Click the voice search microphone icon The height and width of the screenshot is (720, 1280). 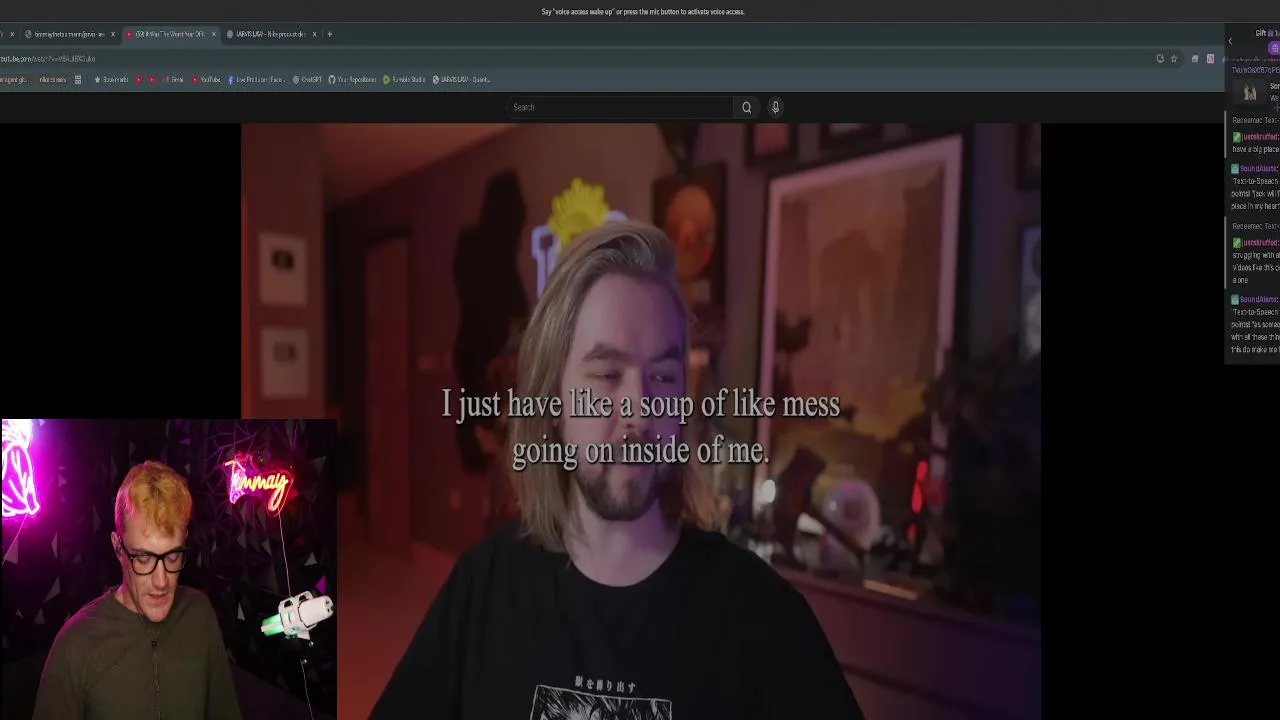775,107
